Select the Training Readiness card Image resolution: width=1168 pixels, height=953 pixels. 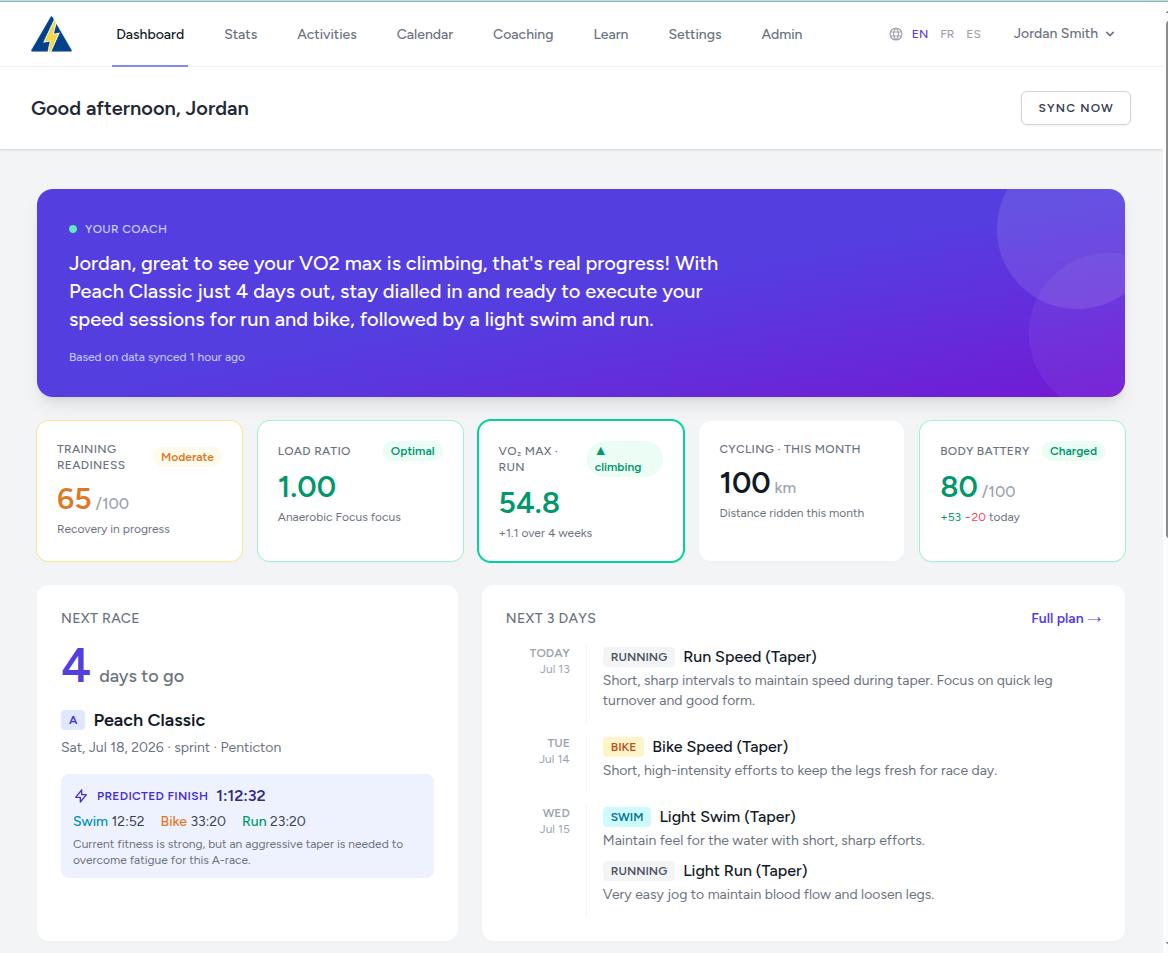pyautogui.click(x=139, y=491)
